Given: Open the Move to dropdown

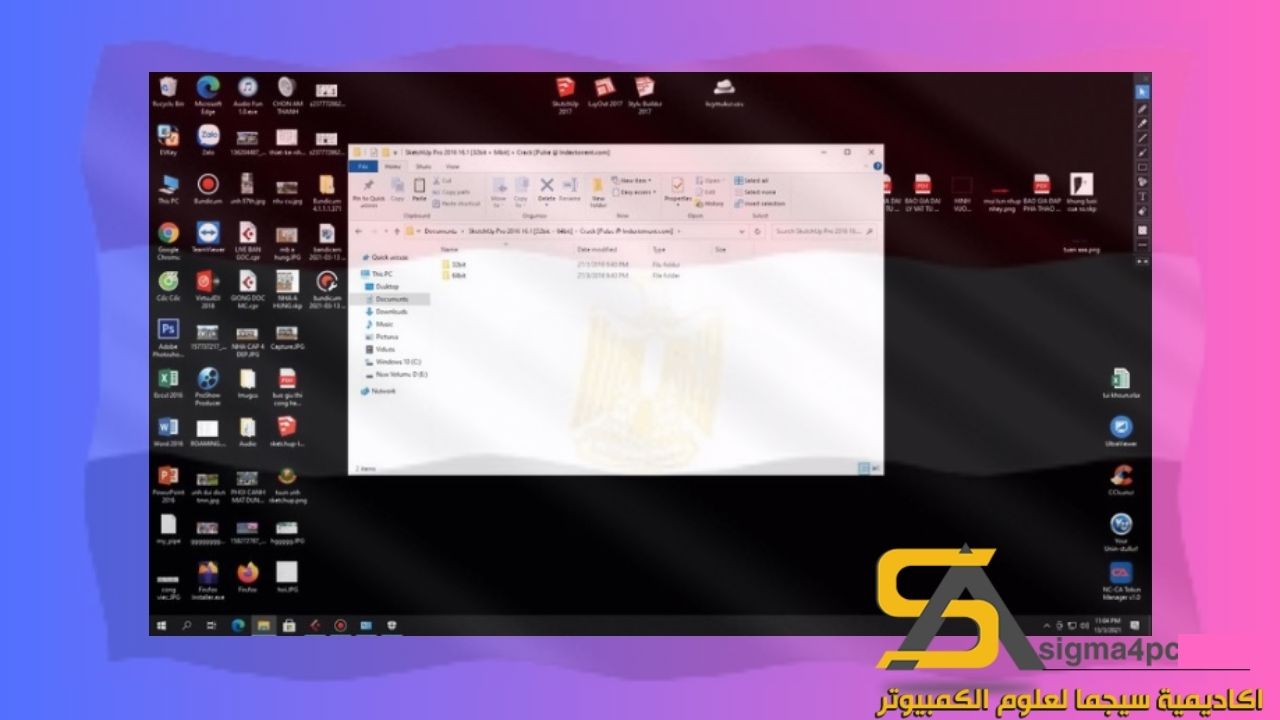Looking at the screenshot, I should click(x=498, y=190).
